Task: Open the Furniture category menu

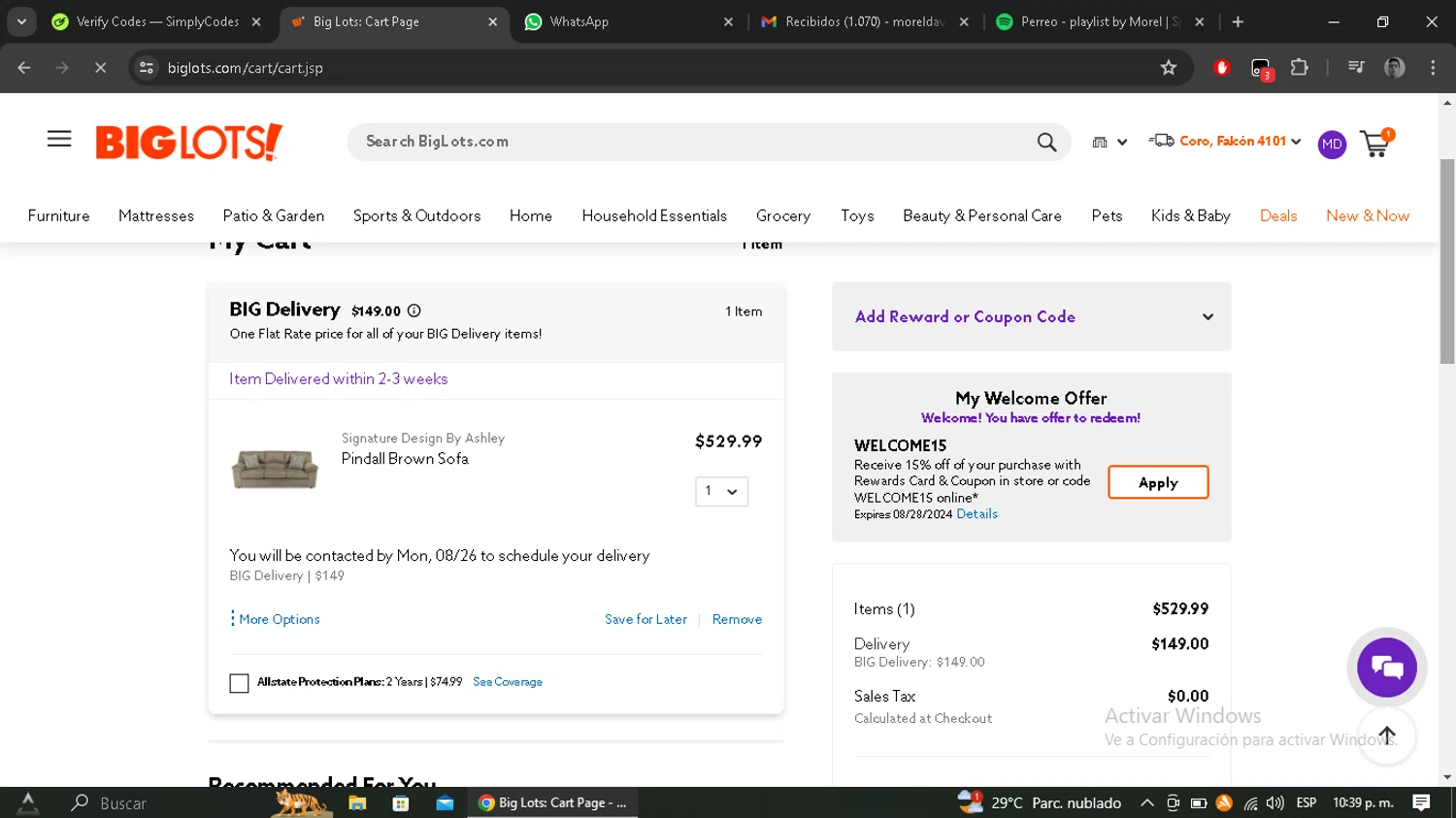Action: pyautogui.click(x=58, y=215)
